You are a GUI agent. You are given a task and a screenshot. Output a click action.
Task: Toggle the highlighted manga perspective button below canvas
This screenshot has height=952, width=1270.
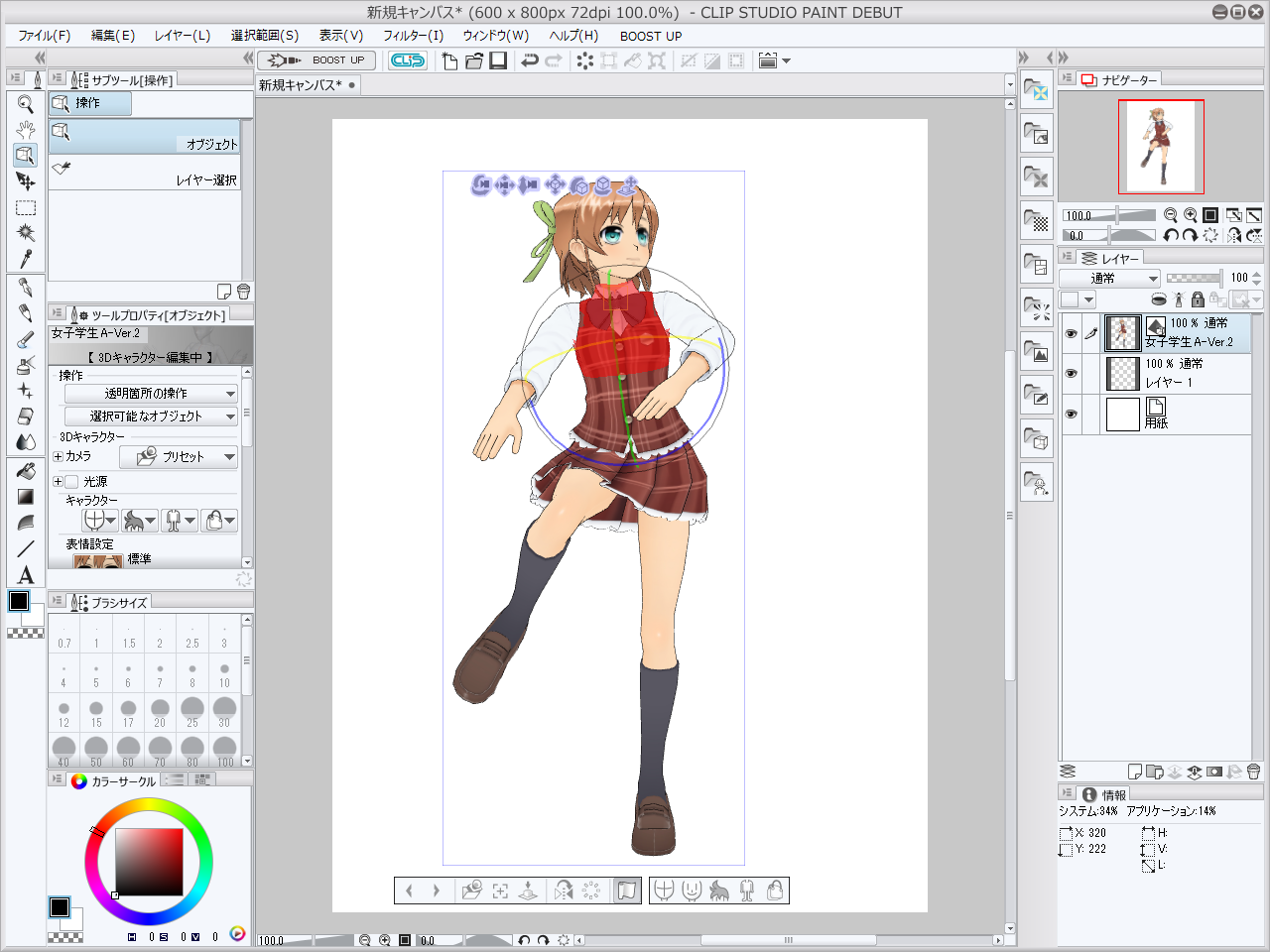click(x=627, y=891)
